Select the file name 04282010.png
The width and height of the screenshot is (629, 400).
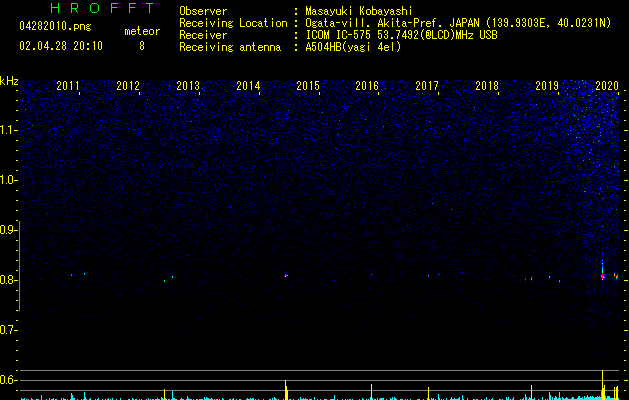pos(55,27)
